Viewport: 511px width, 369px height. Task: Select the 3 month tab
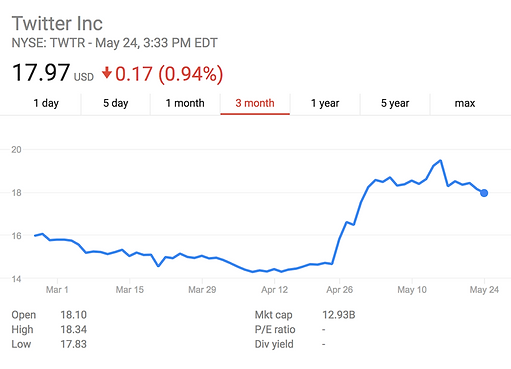(255, 103)
